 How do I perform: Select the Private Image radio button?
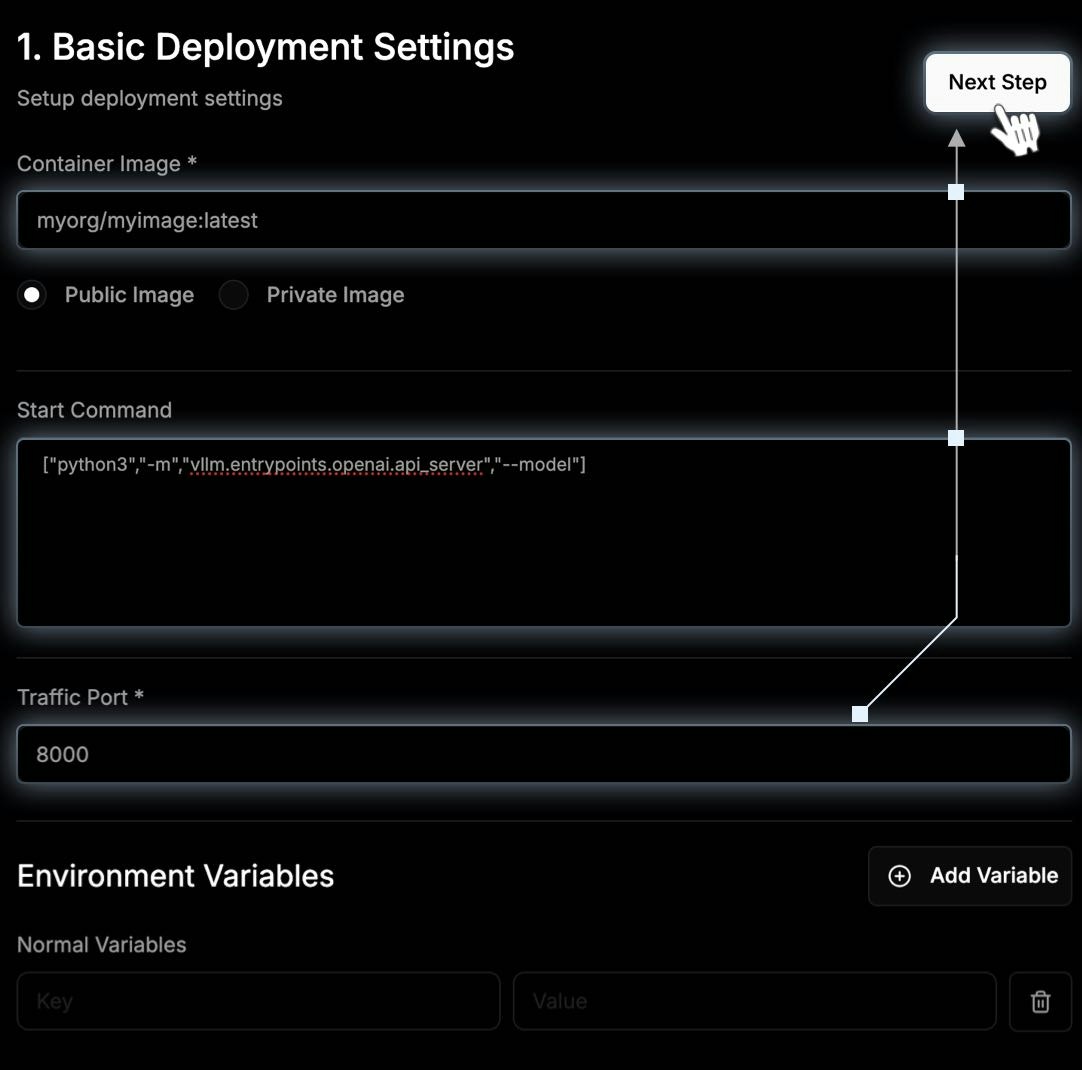pos(233,295)
